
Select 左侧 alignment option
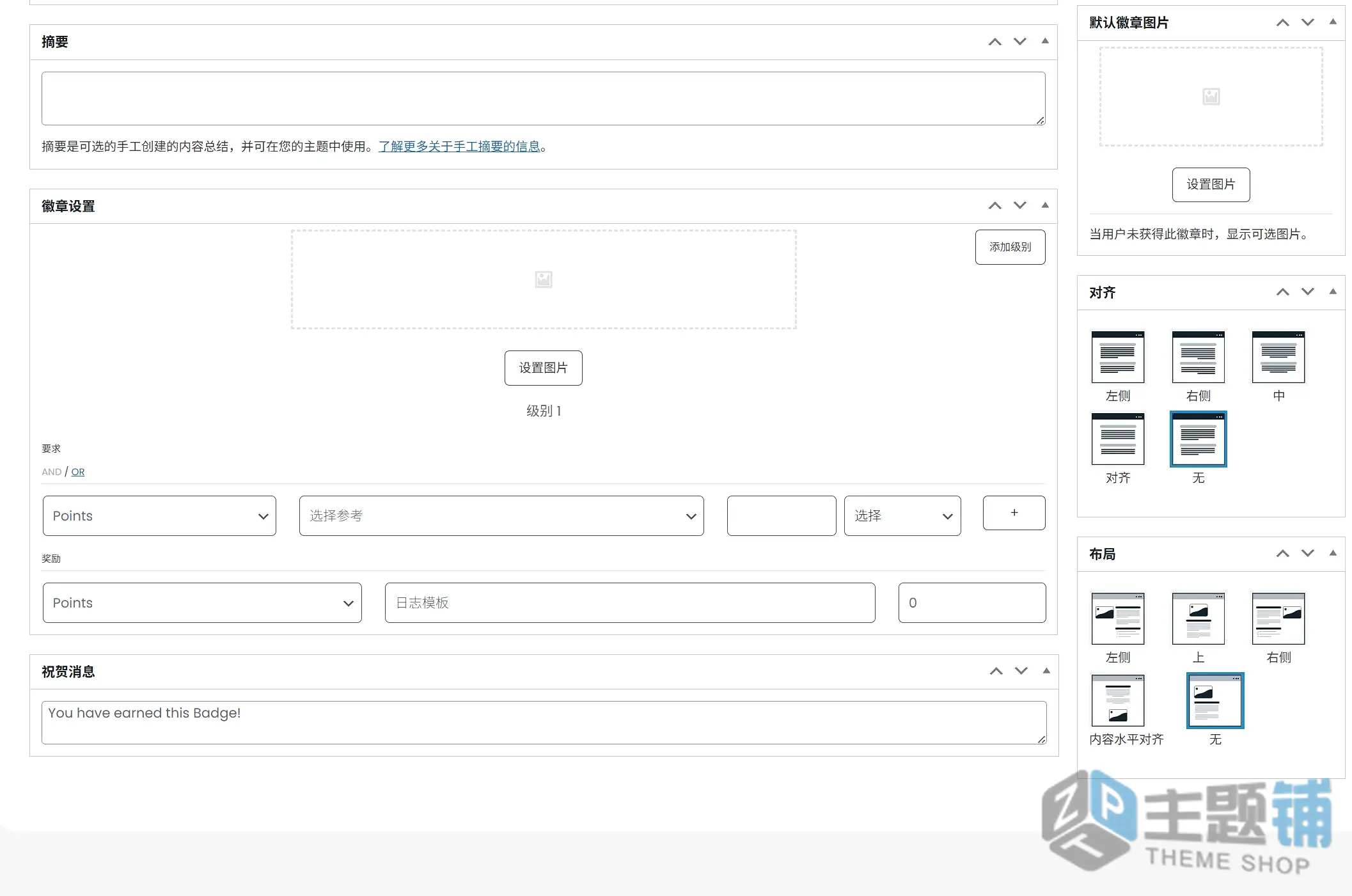click(1118, 357)
